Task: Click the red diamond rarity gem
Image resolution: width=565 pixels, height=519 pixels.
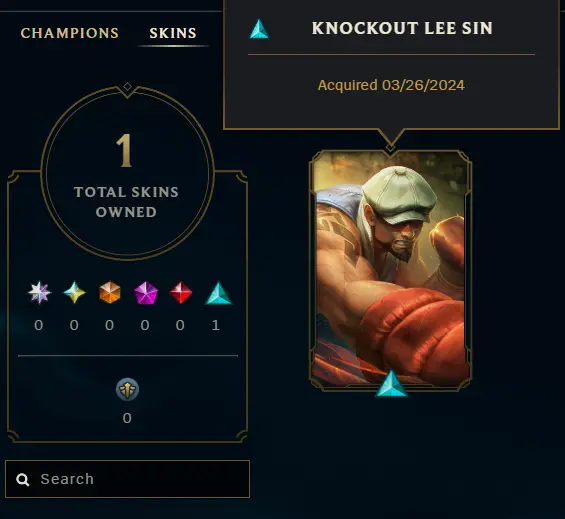Action: click(x=181, y=292)
